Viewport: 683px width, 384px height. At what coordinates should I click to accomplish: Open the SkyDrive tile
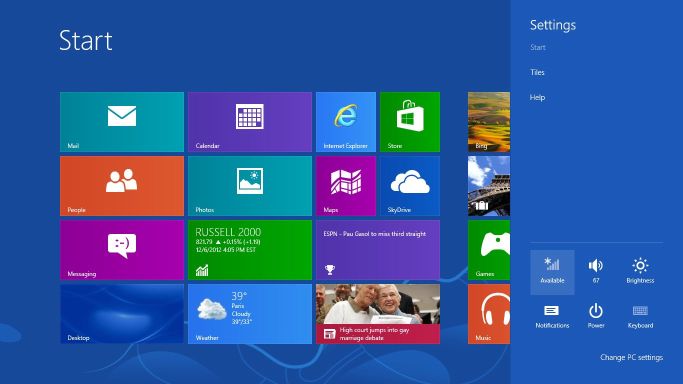(x=410, y=186)
